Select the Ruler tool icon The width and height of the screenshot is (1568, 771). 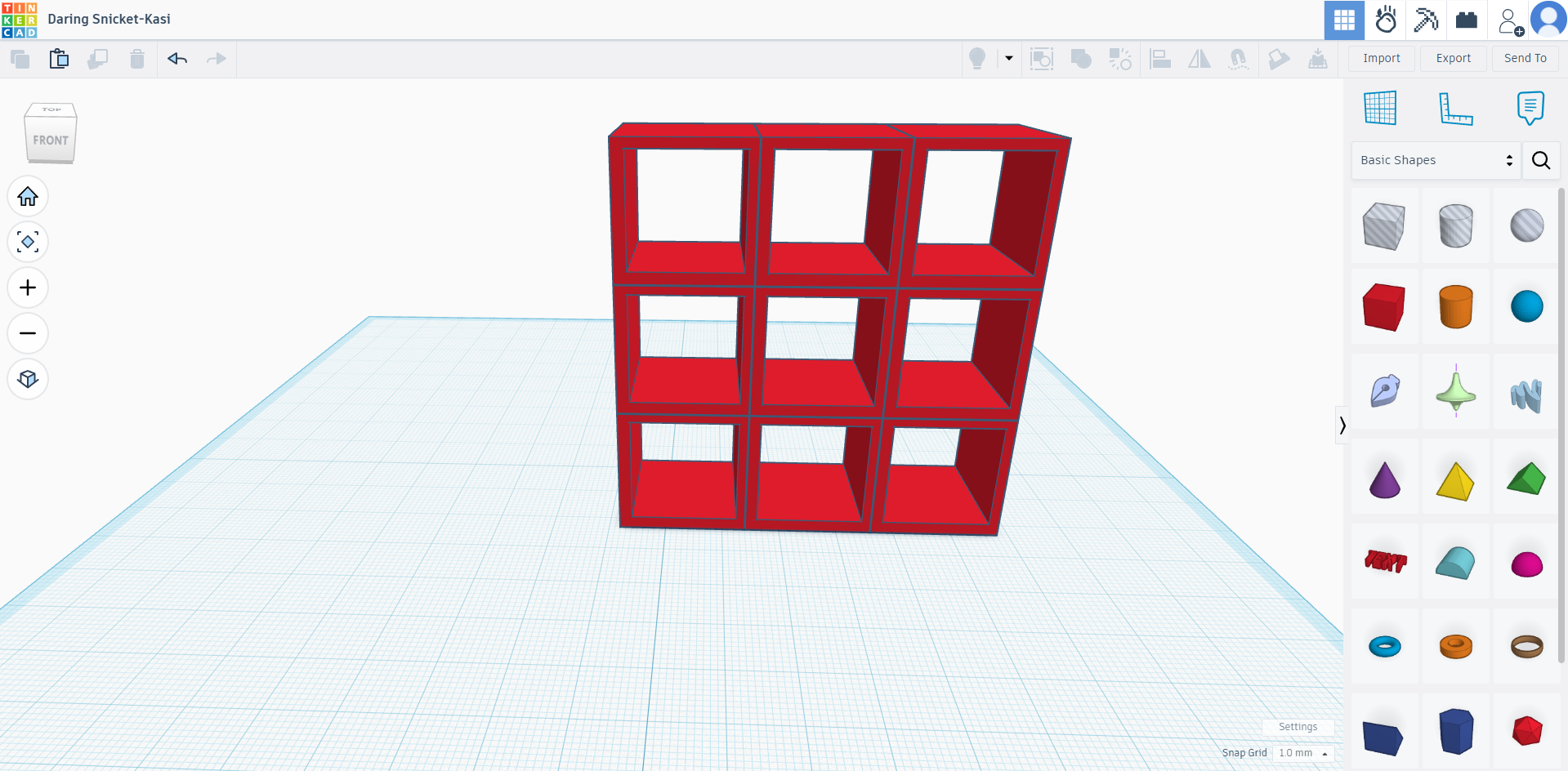pyautogui.click(x=1455, y=108)
